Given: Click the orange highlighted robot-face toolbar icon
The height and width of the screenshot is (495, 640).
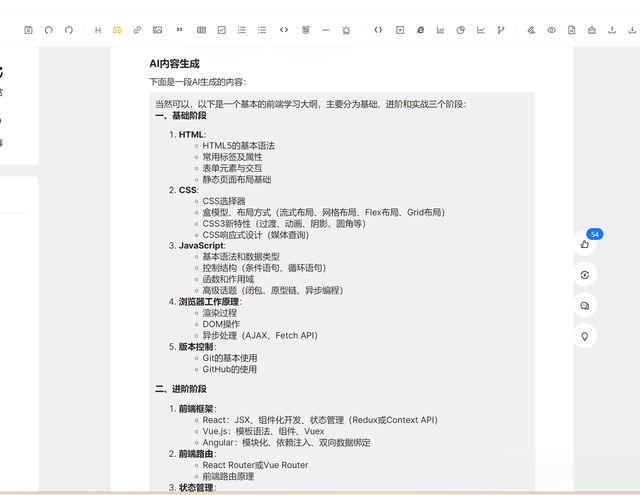Looking at the screenshot, I should (117, 30).
